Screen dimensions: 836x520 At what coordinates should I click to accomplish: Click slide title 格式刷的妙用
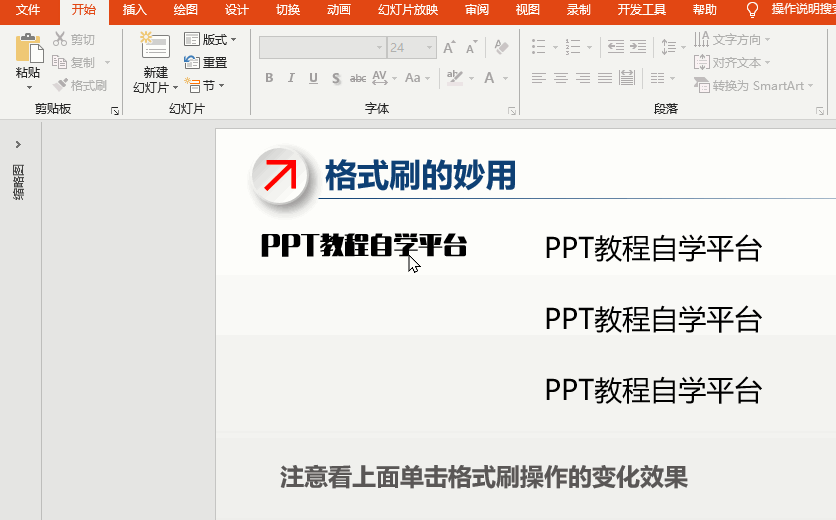point(420,175)
